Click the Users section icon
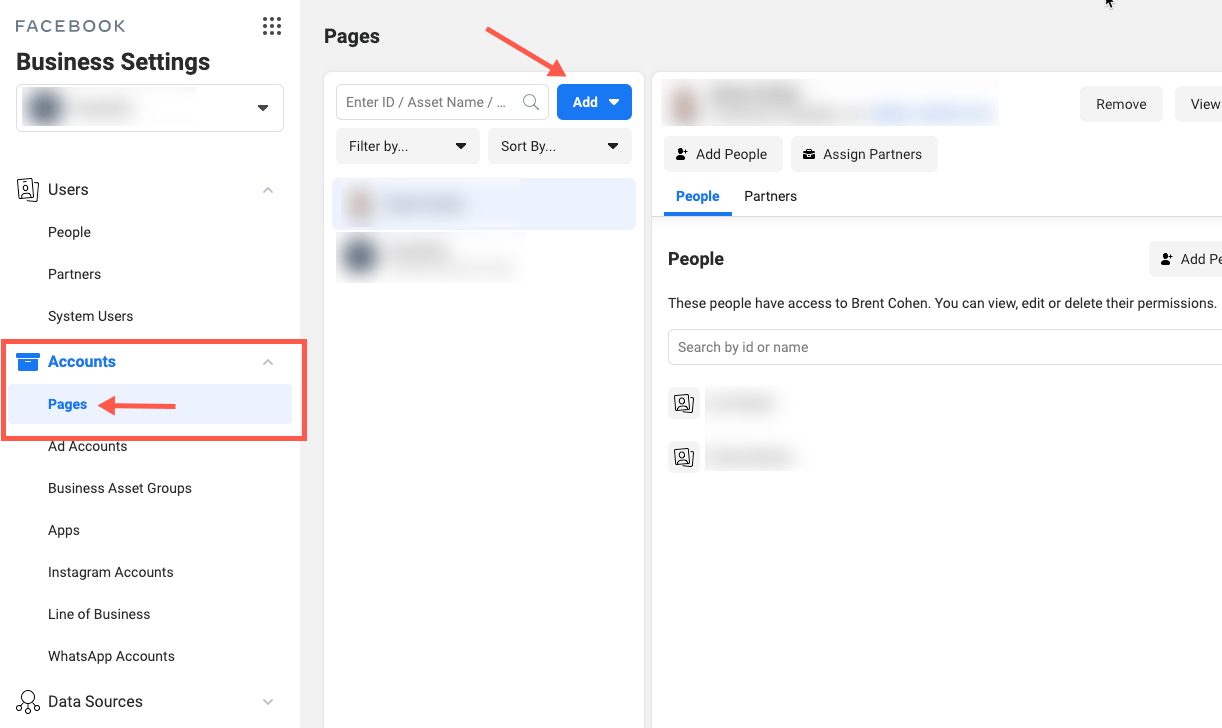The height and width of the screenshot is (728, 1222). tap(28, 190)
